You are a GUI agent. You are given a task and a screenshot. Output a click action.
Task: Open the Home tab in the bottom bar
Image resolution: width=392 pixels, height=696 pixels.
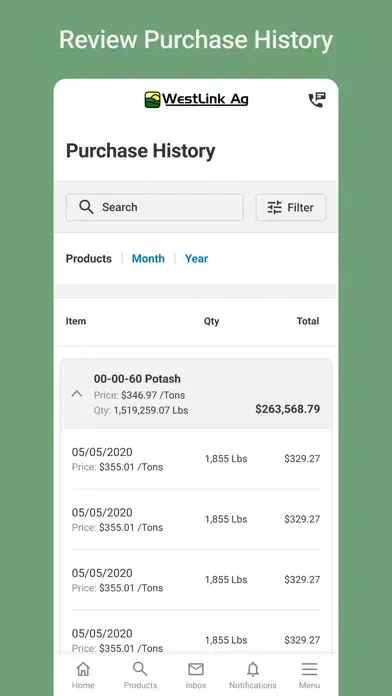(x=83, y=675)
